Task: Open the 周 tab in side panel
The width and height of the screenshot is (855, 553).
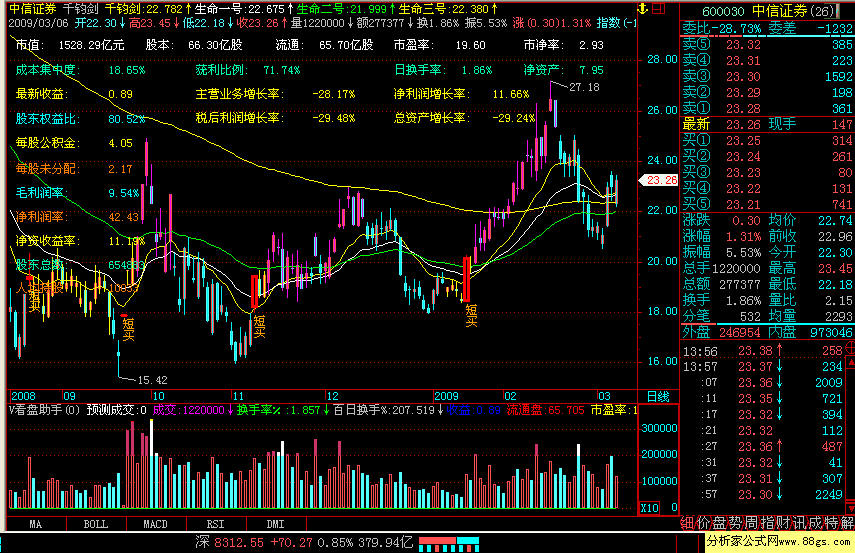Action: pyautogui.click(x=751, y=523)
